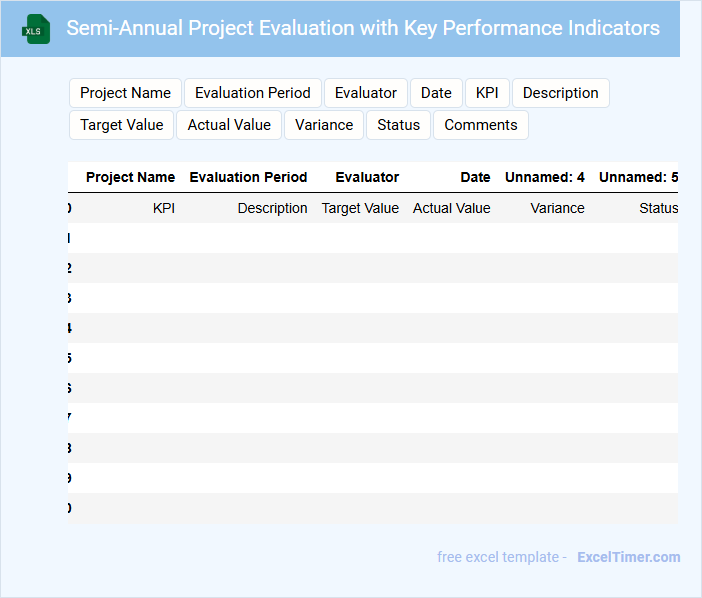Image resolution: width=702 pixels, height=598 pixels.
Task: Click the Evaluator tag button
Action: click(366, 93)
